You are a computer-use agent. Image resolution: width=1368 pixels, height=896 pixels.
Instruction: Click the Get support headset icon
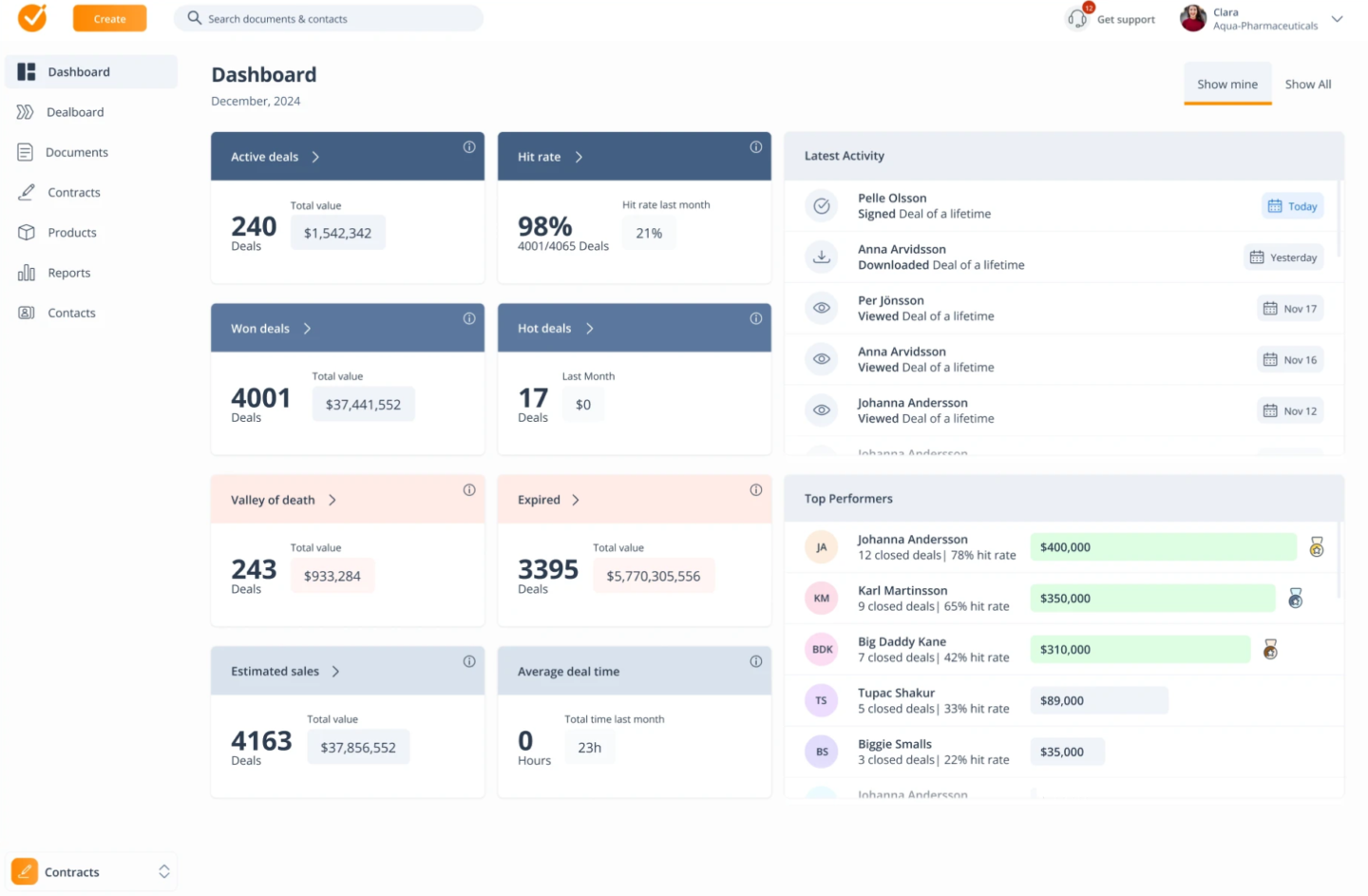(1076, 18)
